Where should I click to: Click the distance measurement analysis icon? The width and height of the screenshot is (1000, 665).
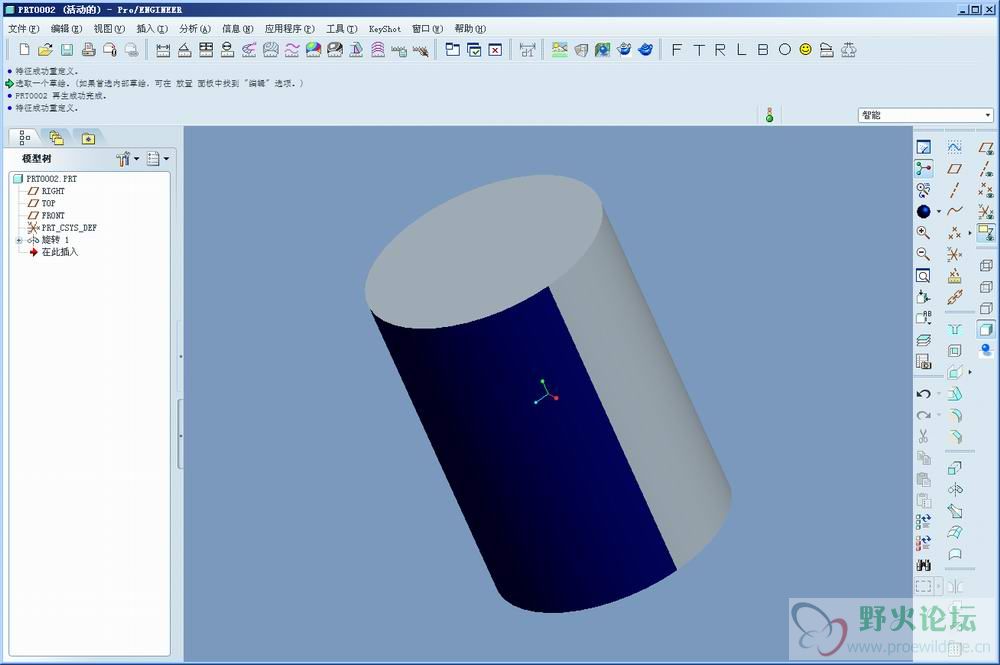click(163, 50)
